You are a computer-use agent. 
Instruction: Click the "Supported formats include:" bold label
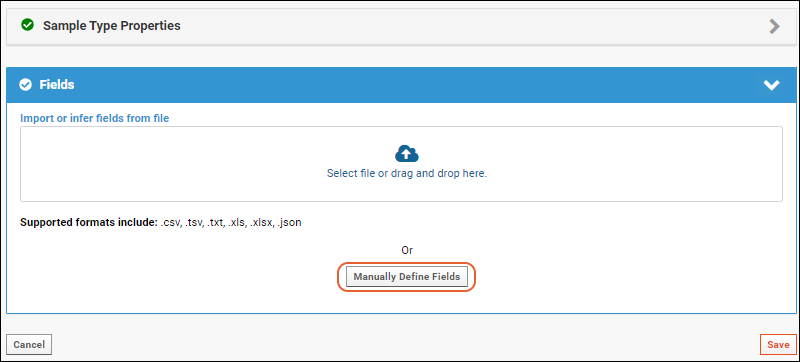(x=89, y=223)
